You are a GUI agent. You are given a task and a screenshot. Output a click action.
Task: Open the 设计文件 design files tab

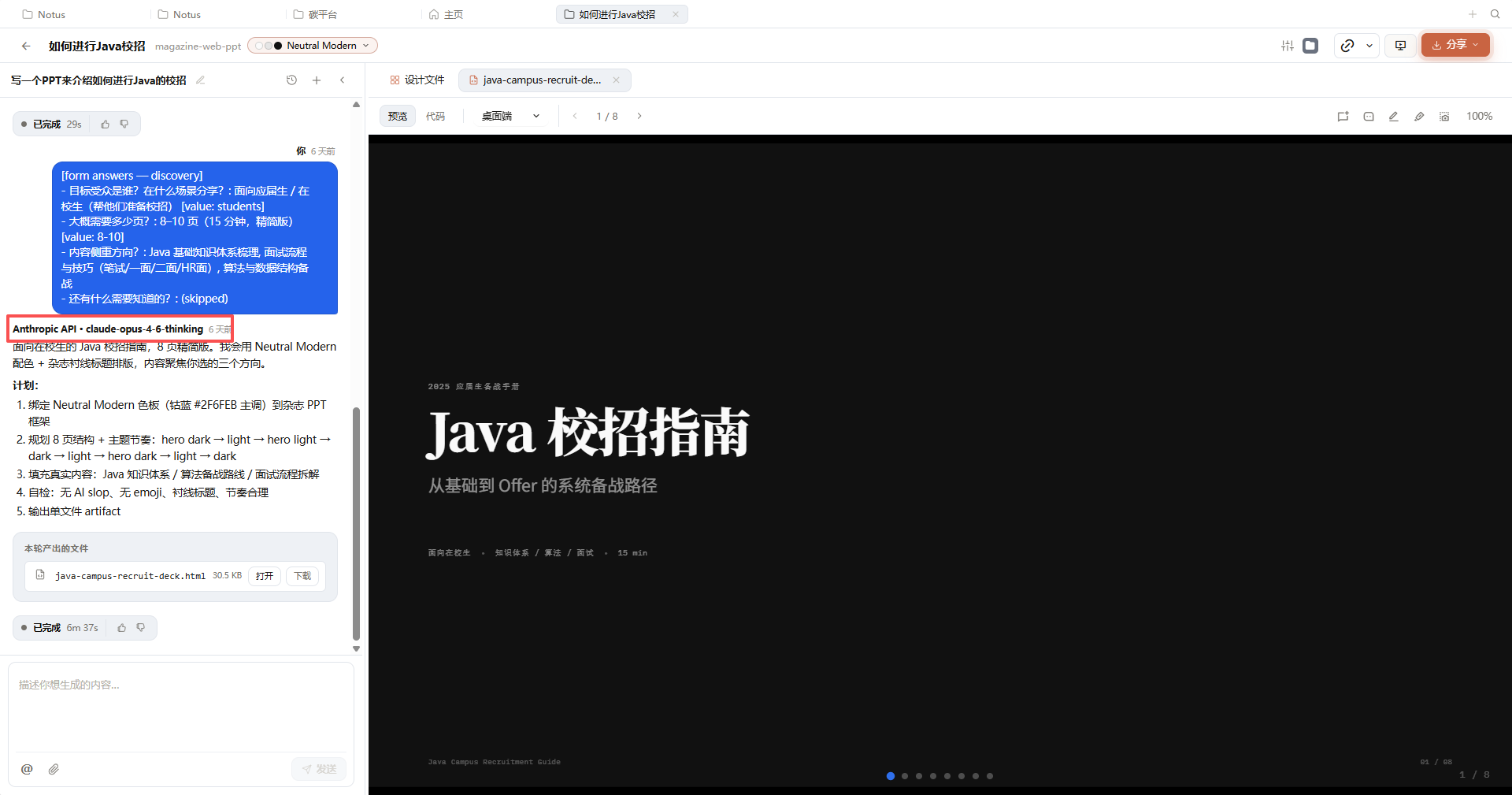[417, 80]
